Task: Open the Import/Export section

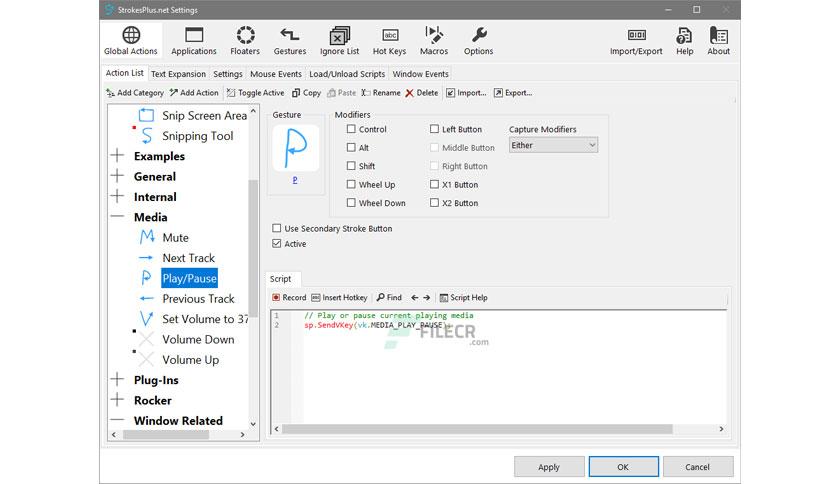Action: click(636, 41)
